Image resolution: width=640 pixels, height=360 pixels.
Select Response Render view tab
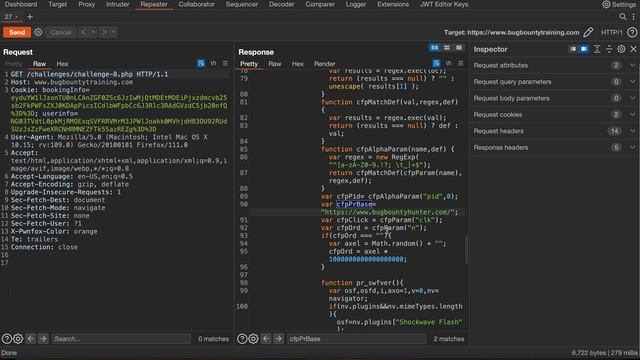tap(324, 64)
